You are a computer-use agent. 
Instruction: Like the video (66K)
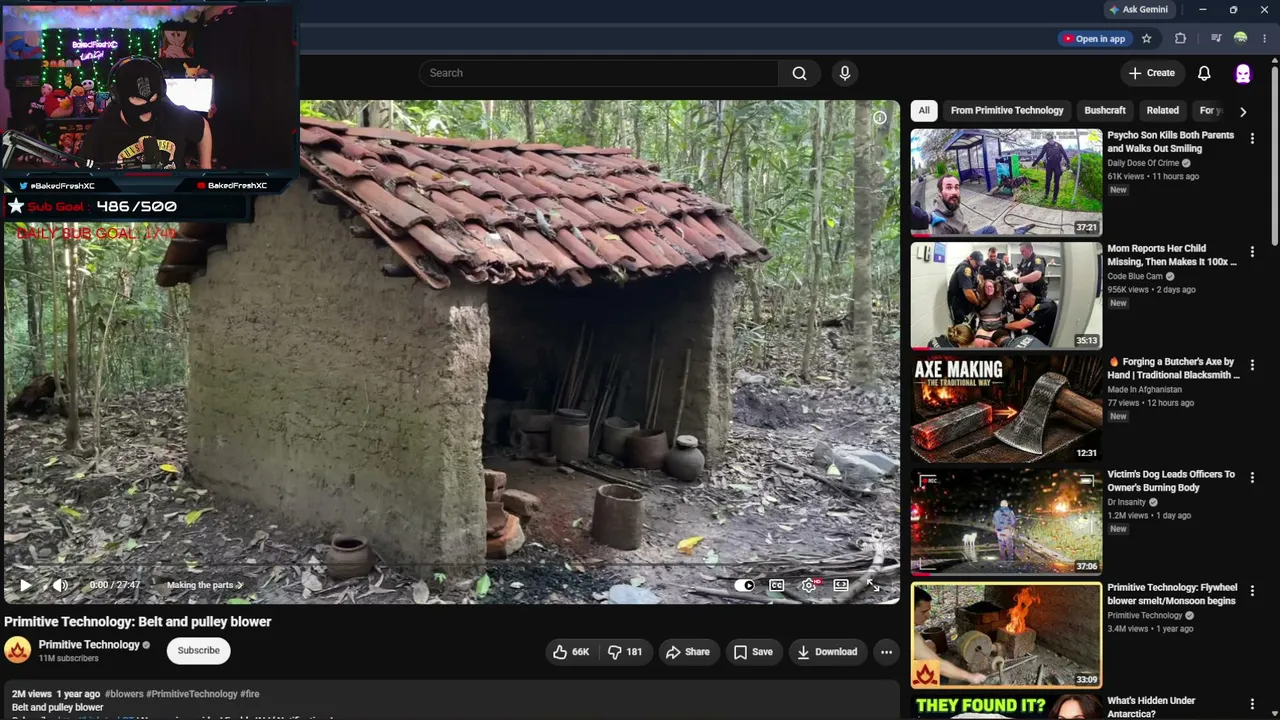[571, 652]
